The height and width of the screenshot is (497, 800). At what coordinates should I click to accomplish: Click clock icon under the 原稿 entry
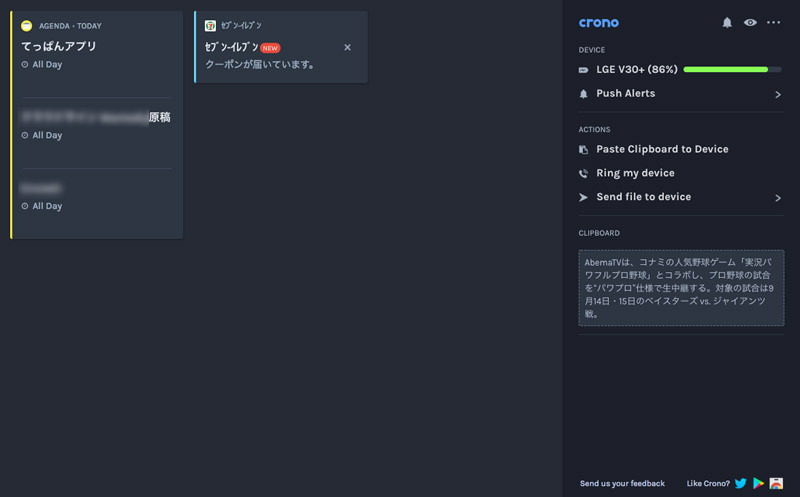click(x=24, y=135)
